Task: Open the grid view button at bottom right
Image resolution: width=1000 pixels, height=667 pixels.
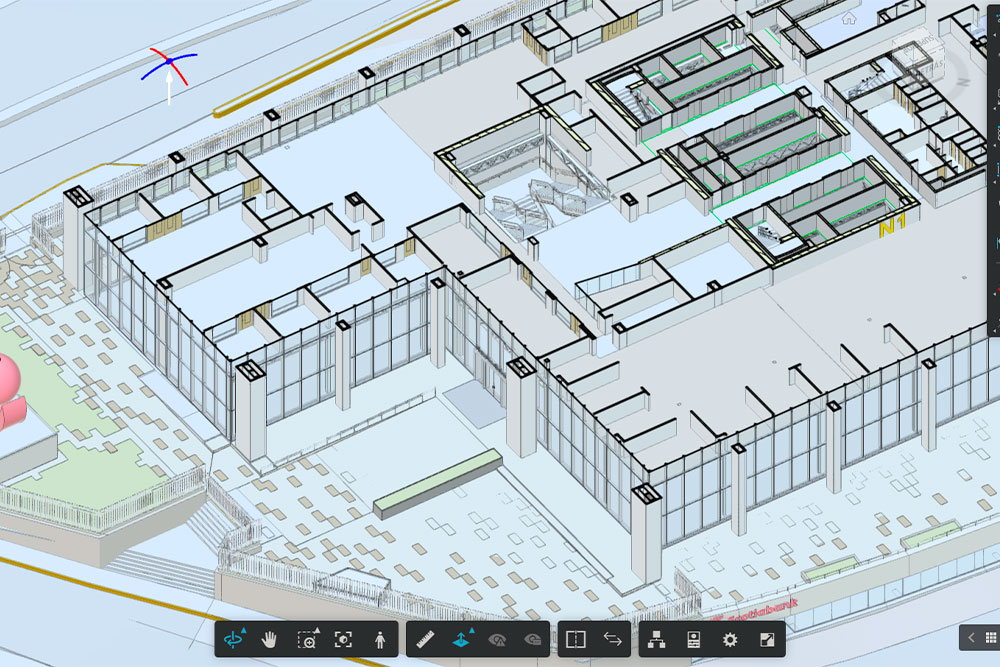Action: click(990, 637)
